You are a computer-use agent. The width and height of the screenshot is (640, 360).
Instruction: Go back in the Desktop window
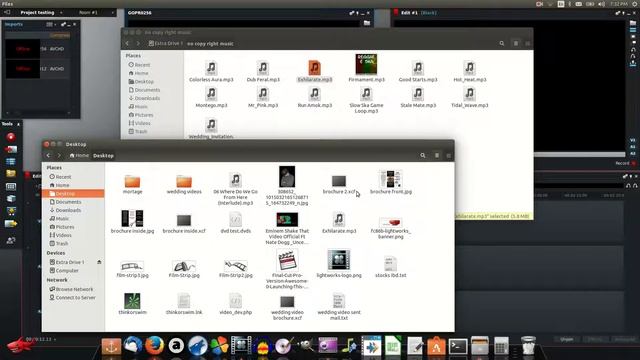click(48, 156)
